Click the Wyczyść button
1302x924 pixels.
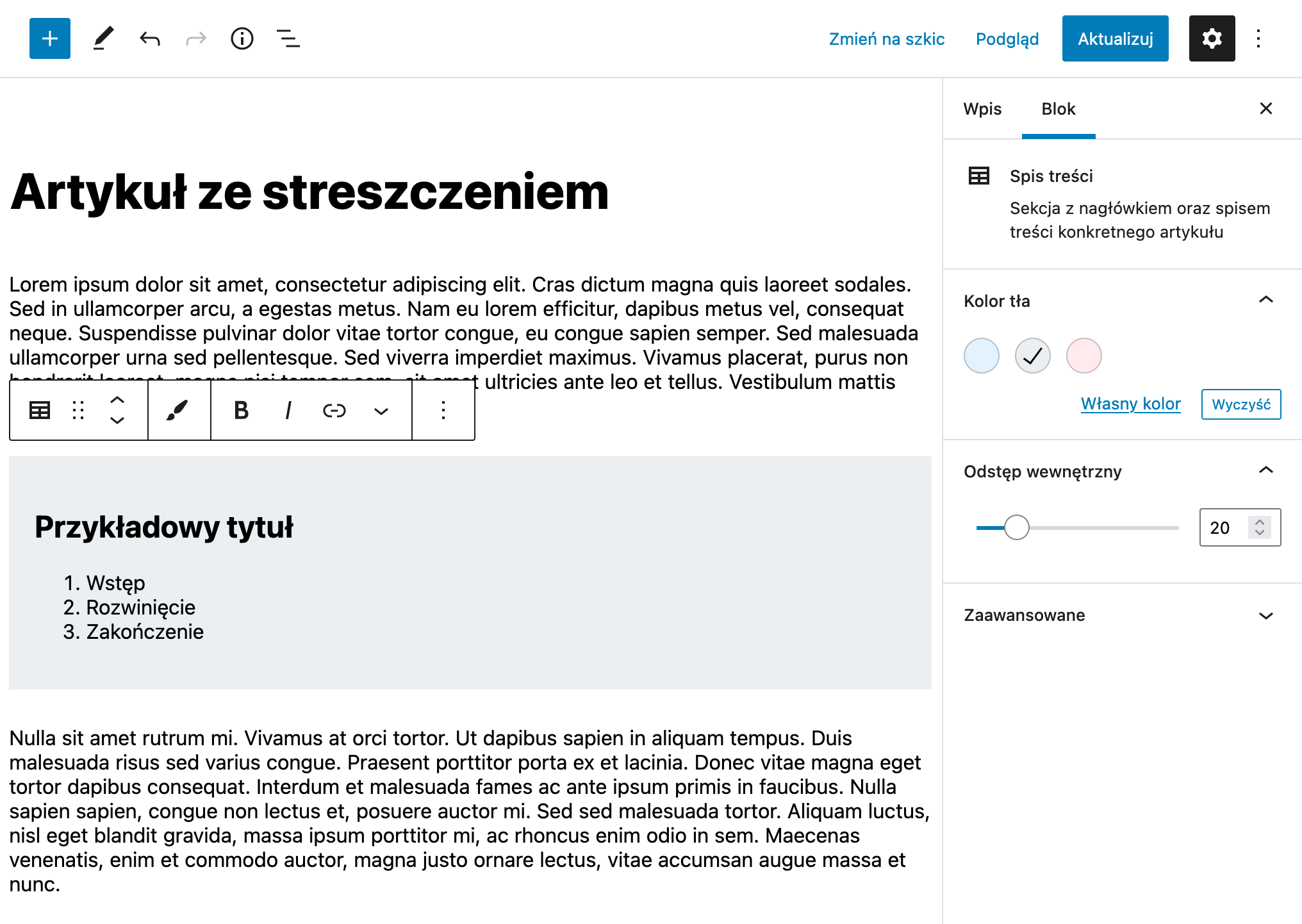(x=1241, y=404)
